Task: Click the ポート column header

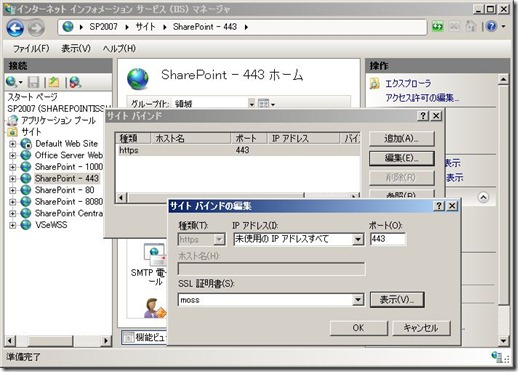Action: (249, 139)
